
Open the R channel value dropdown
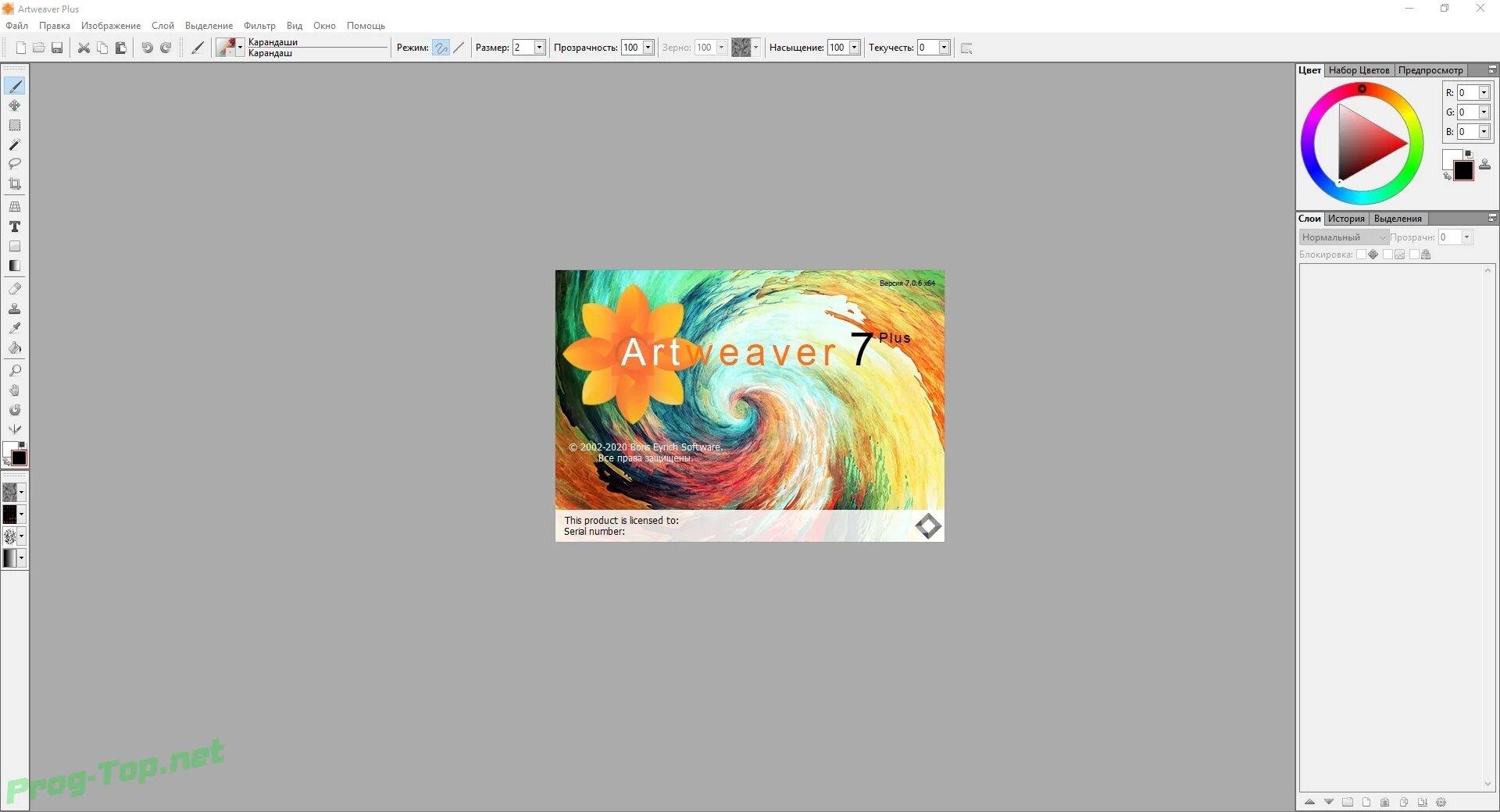1484,93
